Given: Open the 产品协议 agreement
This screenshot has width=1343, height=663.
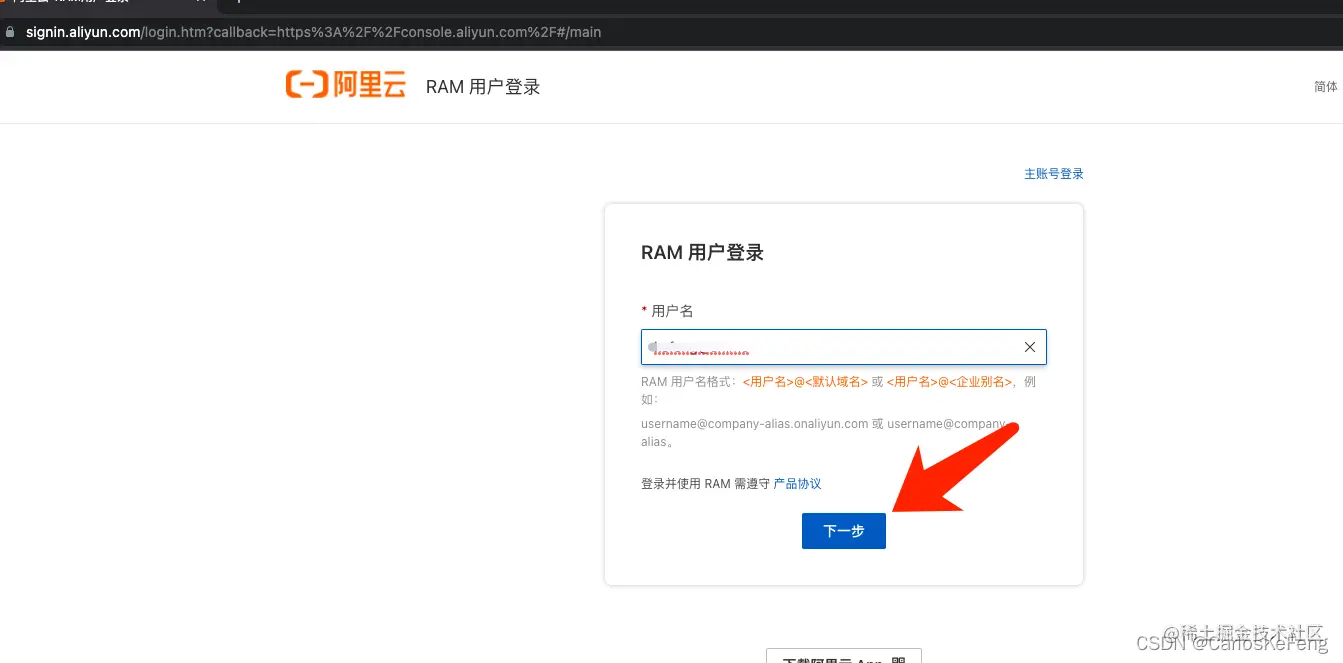Looking at the screenshot, I should [797, 483].
